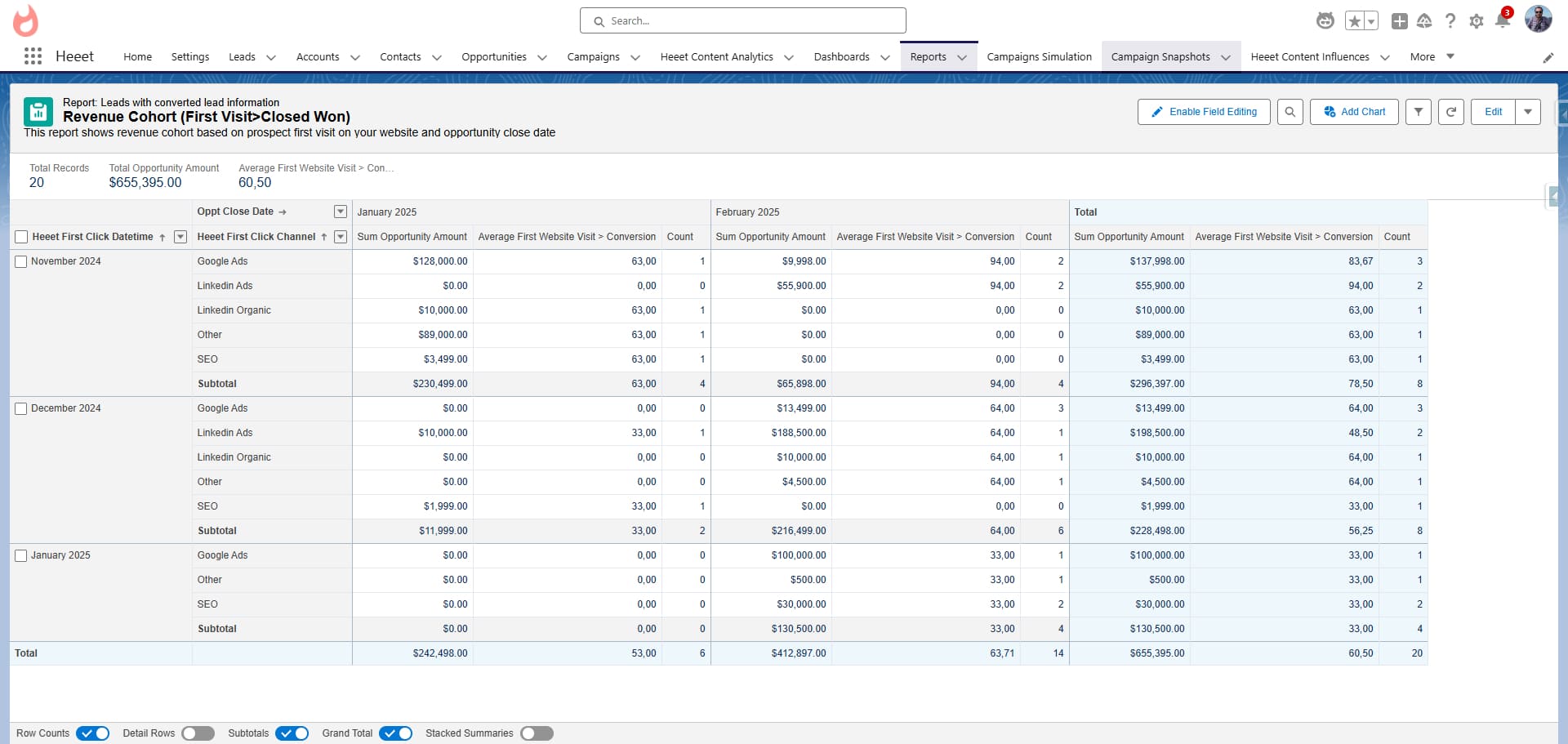Image resolution: width=1568 pixels, height=744 pixels.
Task: Switch to the Contacts tab
Action: coord(400,56)
